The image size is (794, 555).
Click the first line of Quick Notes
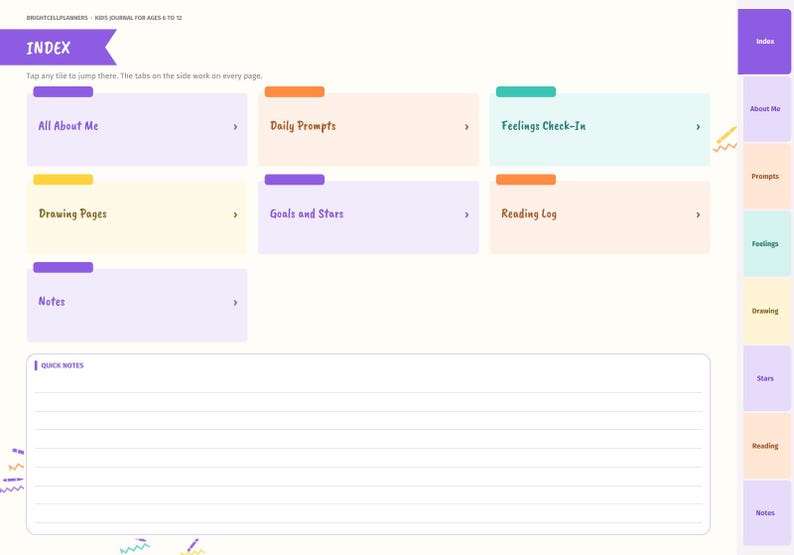(x=368, y=384)
